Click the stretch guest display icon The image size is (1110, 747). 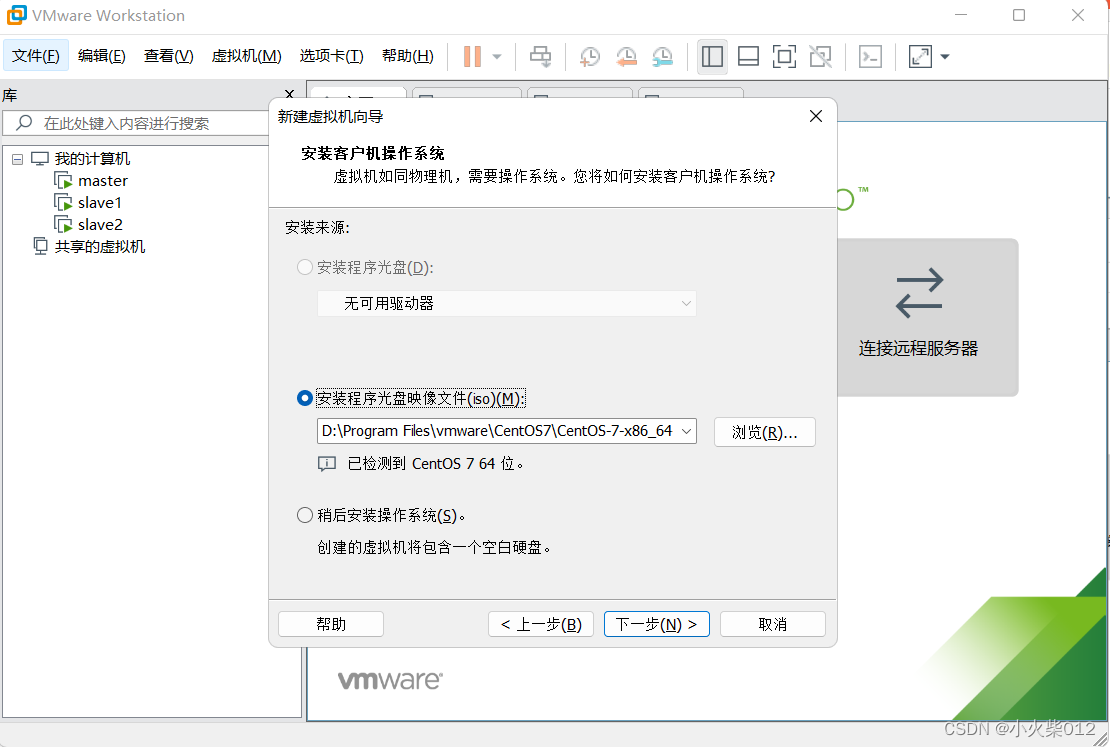[x=920, y=57]
